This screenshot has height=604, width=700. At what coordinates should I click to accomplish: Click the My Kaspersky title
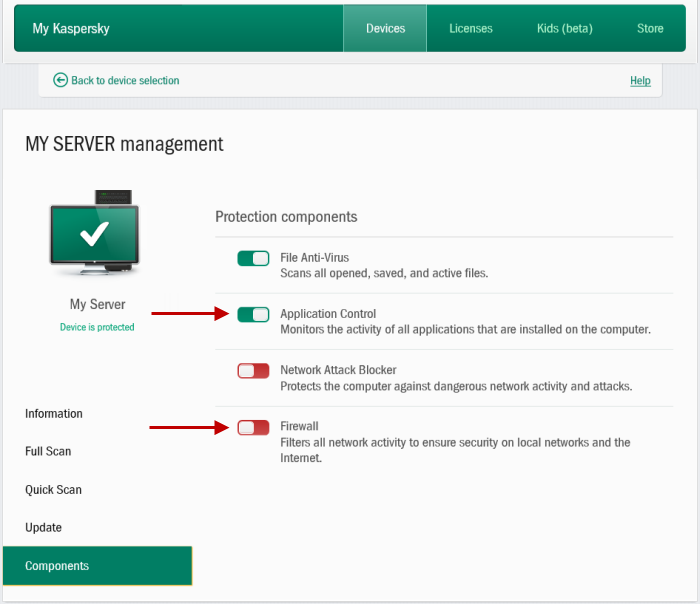coord(71,29)
